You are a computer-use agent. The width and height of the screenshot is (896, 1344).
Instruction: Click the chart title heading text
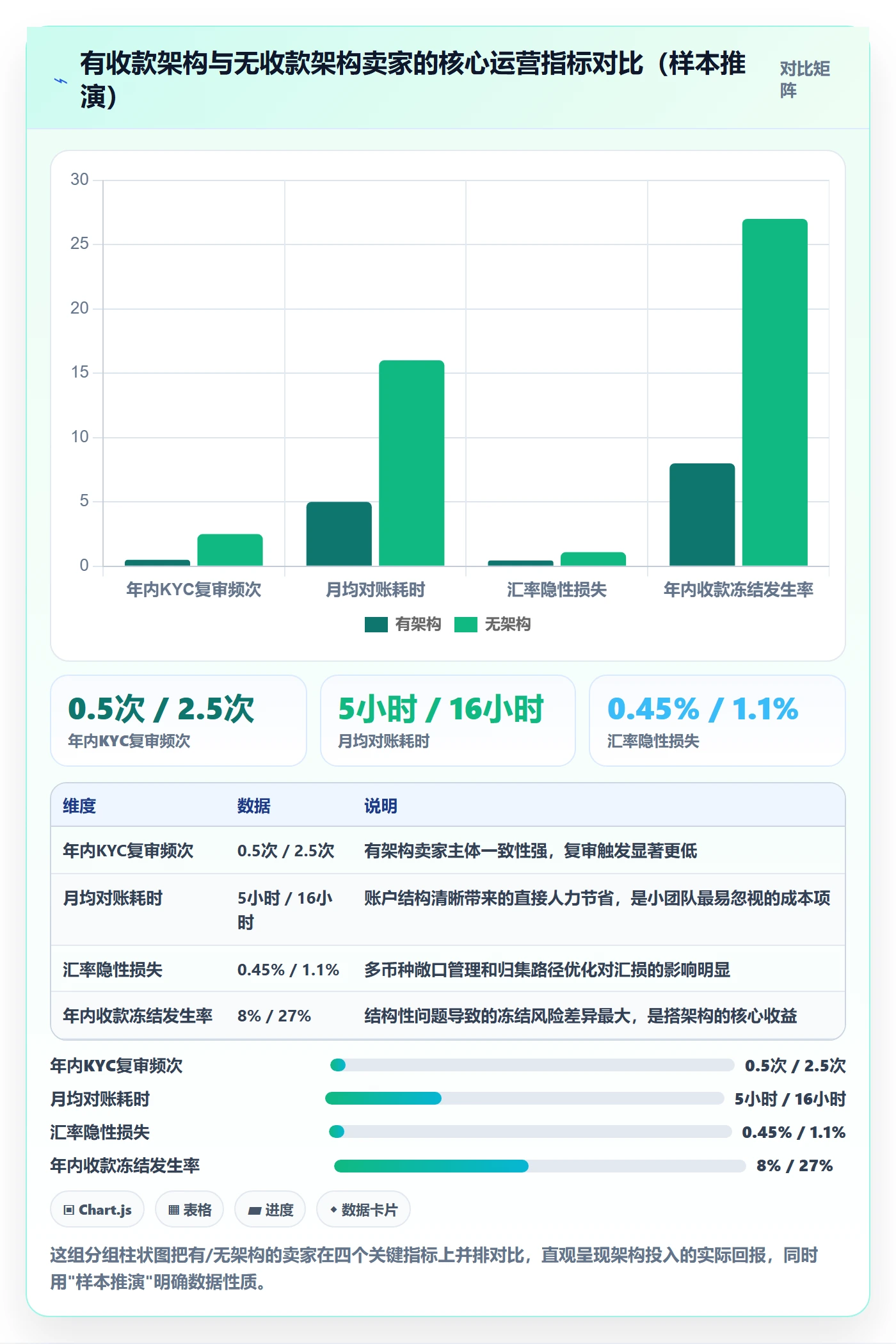point(413,80)
